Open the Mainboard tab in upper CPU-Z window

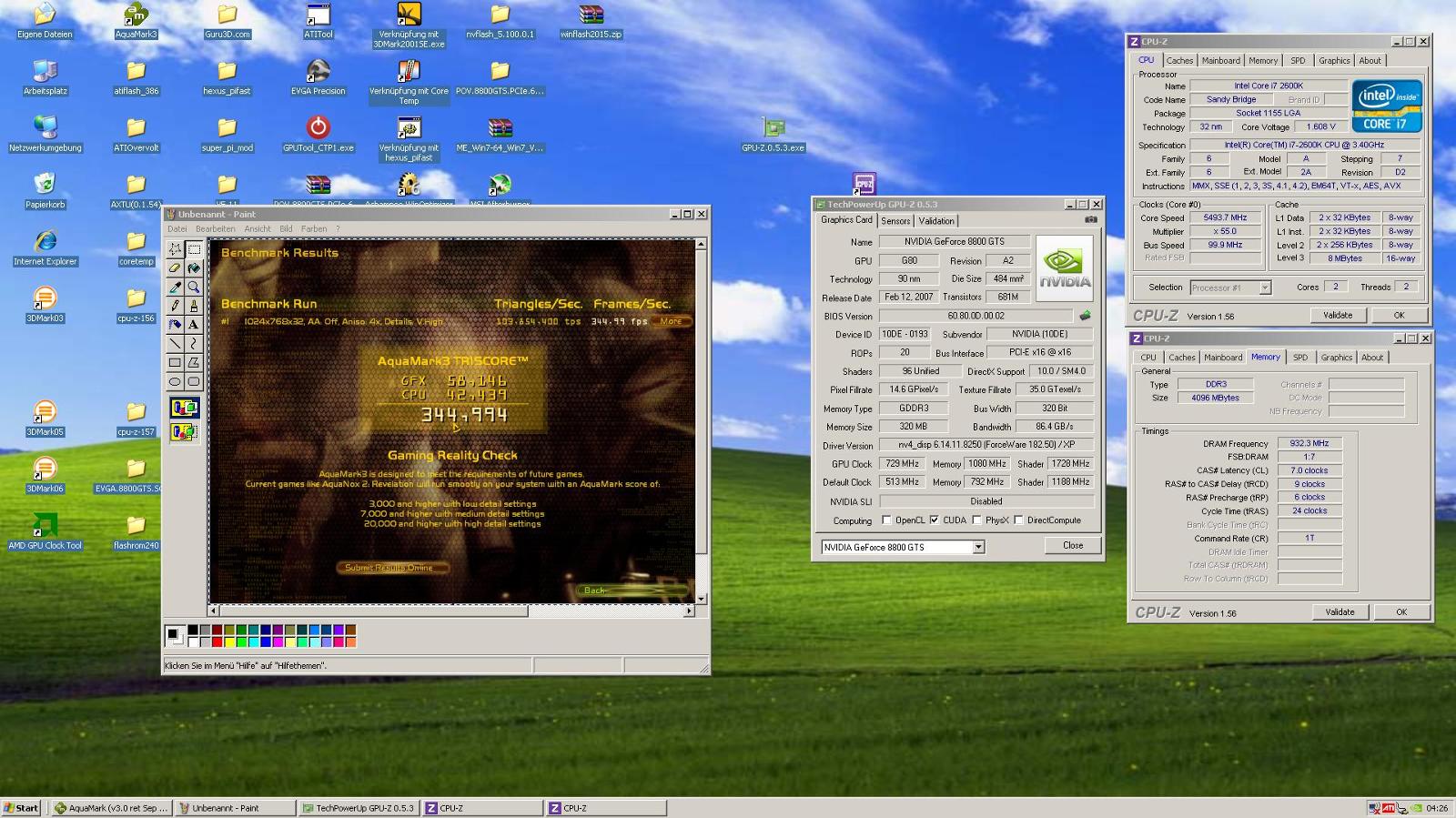coord(1220,61)
